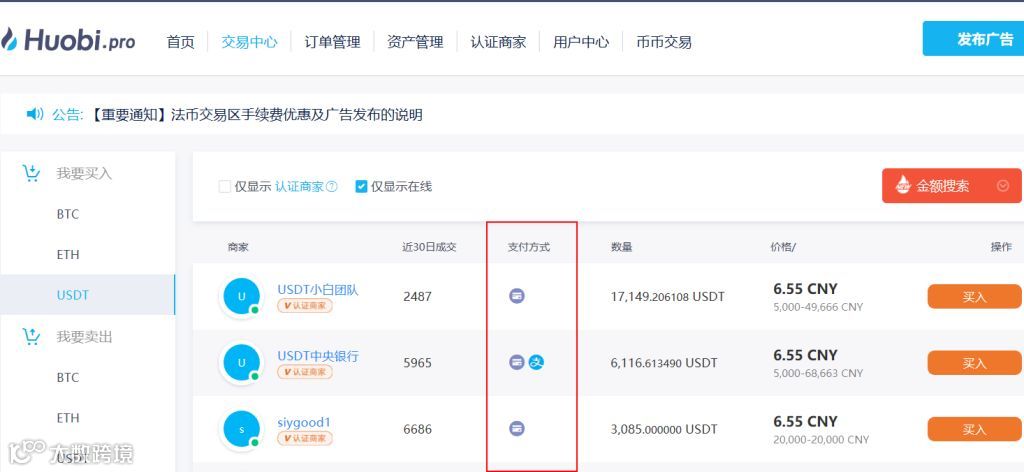1024x472 pixels.
Task: Click the 认证商家 badge under USDT中央银行
Action: [305, 371]
